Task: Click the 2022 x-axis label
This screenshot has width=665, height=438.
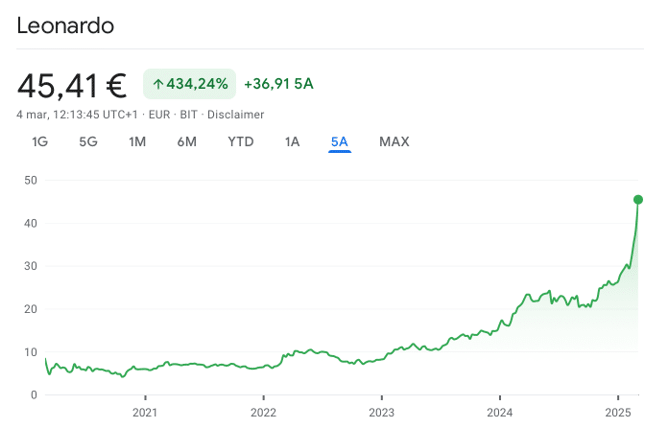Action: [x=263, y=413]
